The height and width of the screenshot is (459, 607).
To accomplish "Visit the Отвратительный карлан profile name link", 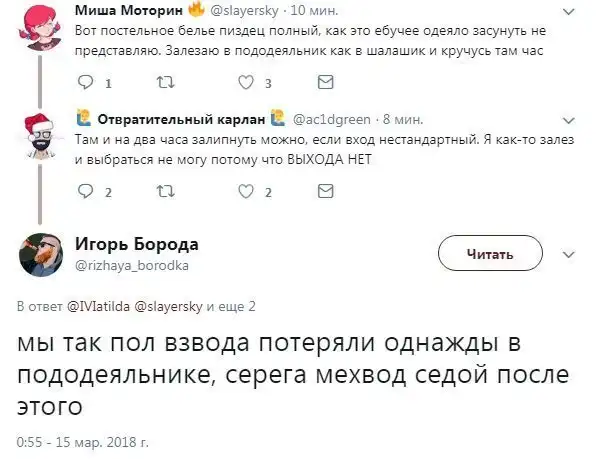I will click(173, 120).
